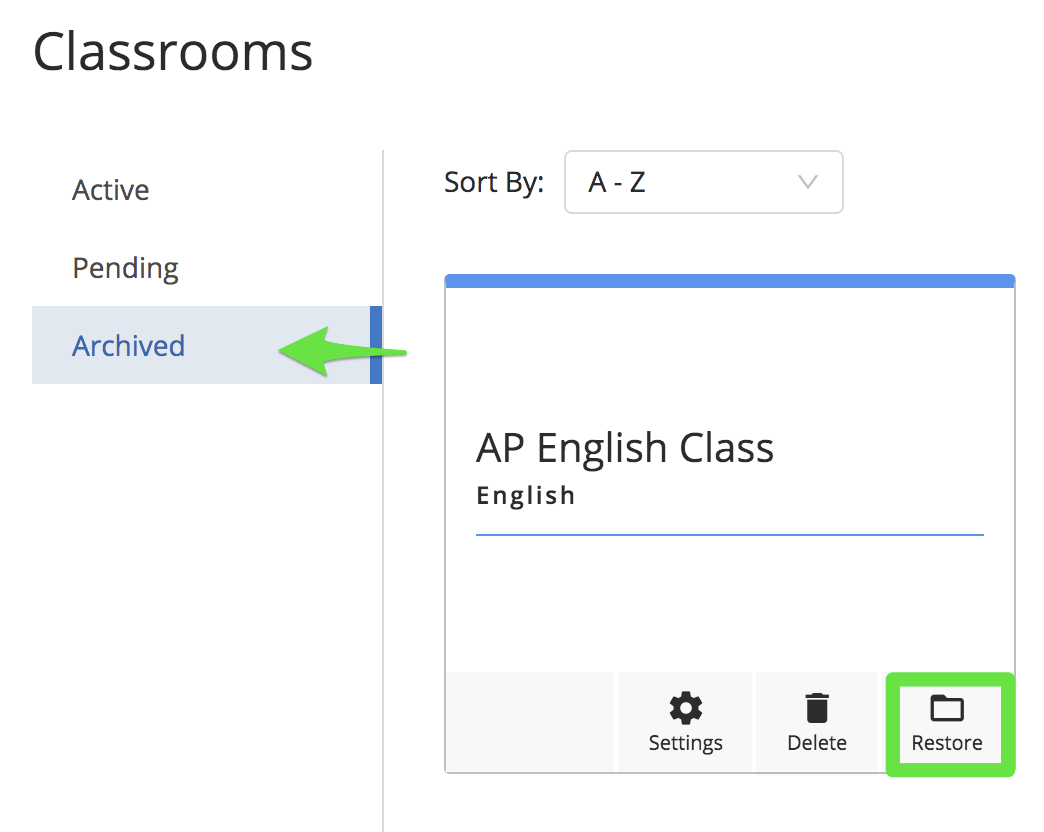The height and width of the screenshot is (832, 1044).
Task: Open the Sort By A - Z dropdown
Action: (x=703, y=182)
